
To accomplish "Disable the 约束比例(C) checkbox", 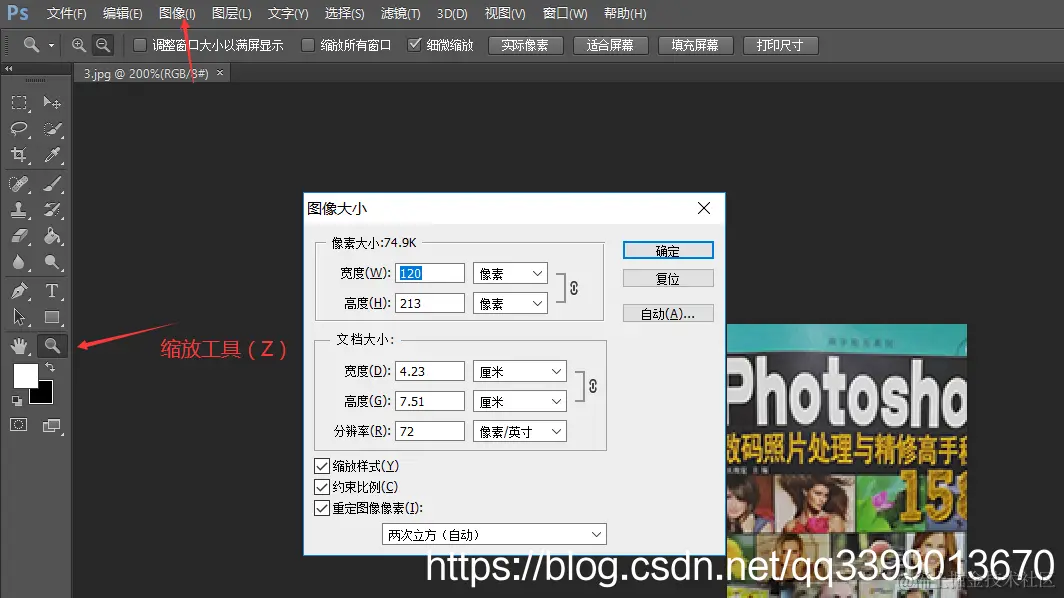I will click(322, 486).
